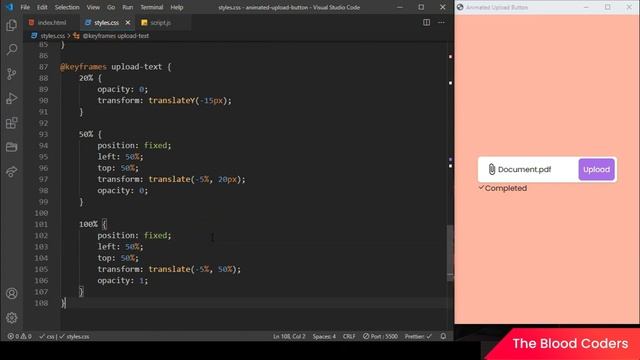Click the errors and warnings status indicator

click(x=19, y=336)
